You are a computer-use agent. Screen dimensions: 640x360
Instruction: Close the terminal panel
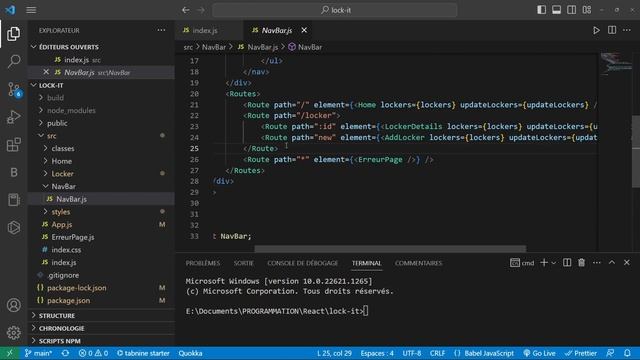pos(627,263)
